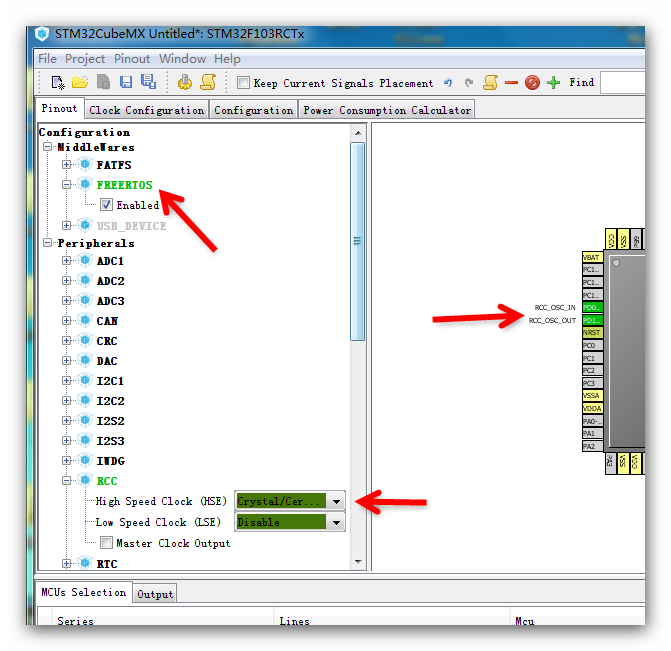Click the red minus collapse icon

[x=511, y=83]
